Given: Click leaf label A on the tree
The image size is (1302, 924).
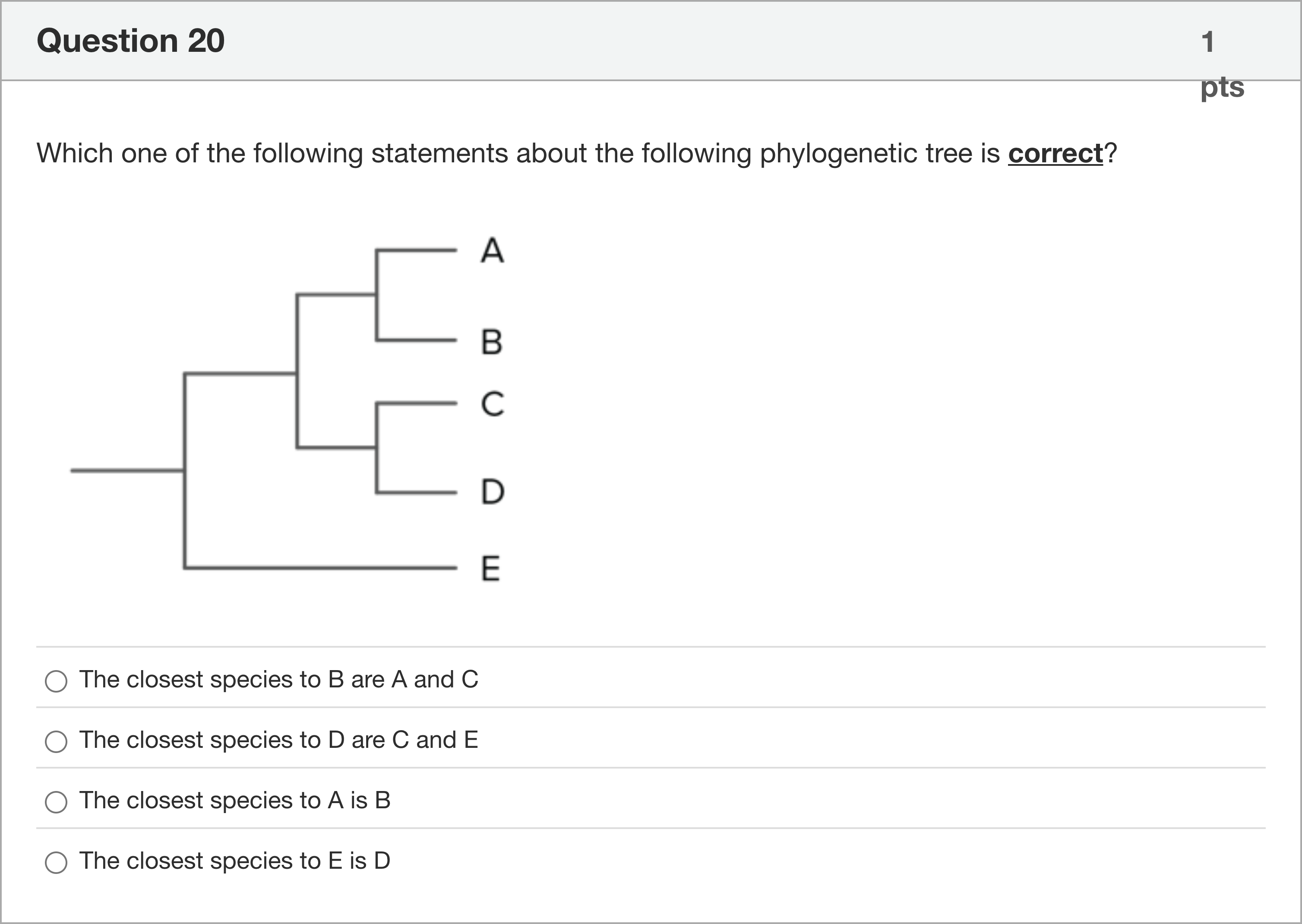Looking at the screenshot, I should pyautogui.click(x=492, y=250).
